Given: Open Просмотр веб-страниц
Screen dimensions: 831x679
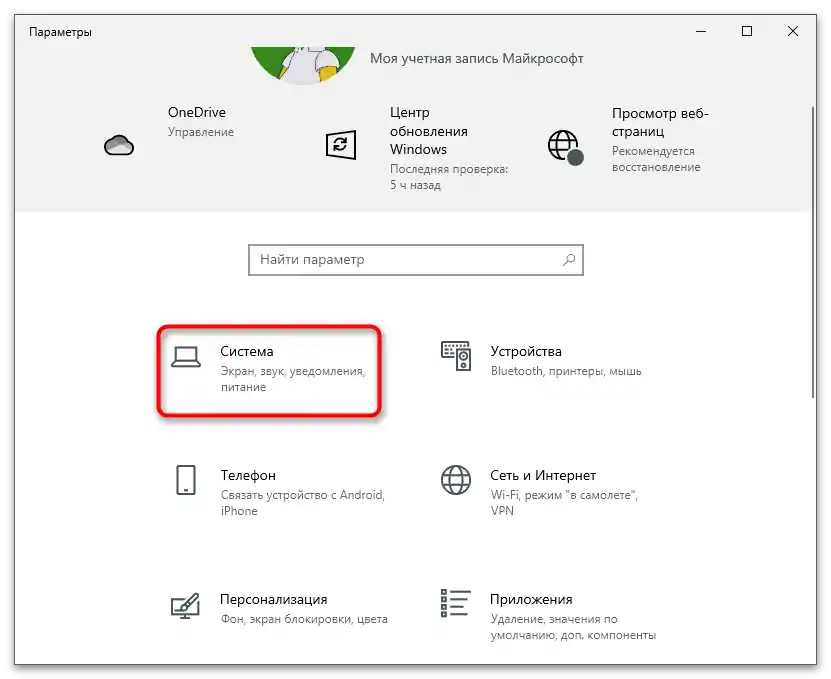Looking at the screenshot, I should click(x=660, y=122).
